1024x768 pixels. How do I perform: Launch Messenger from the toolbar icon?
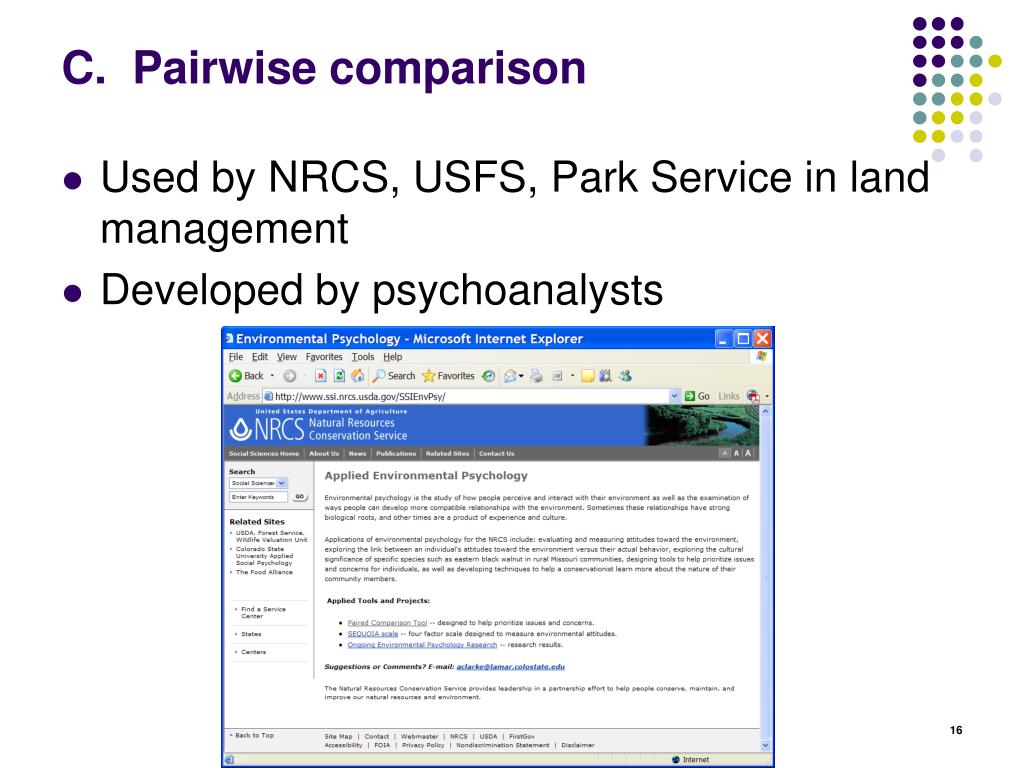(x=626, y=376)
